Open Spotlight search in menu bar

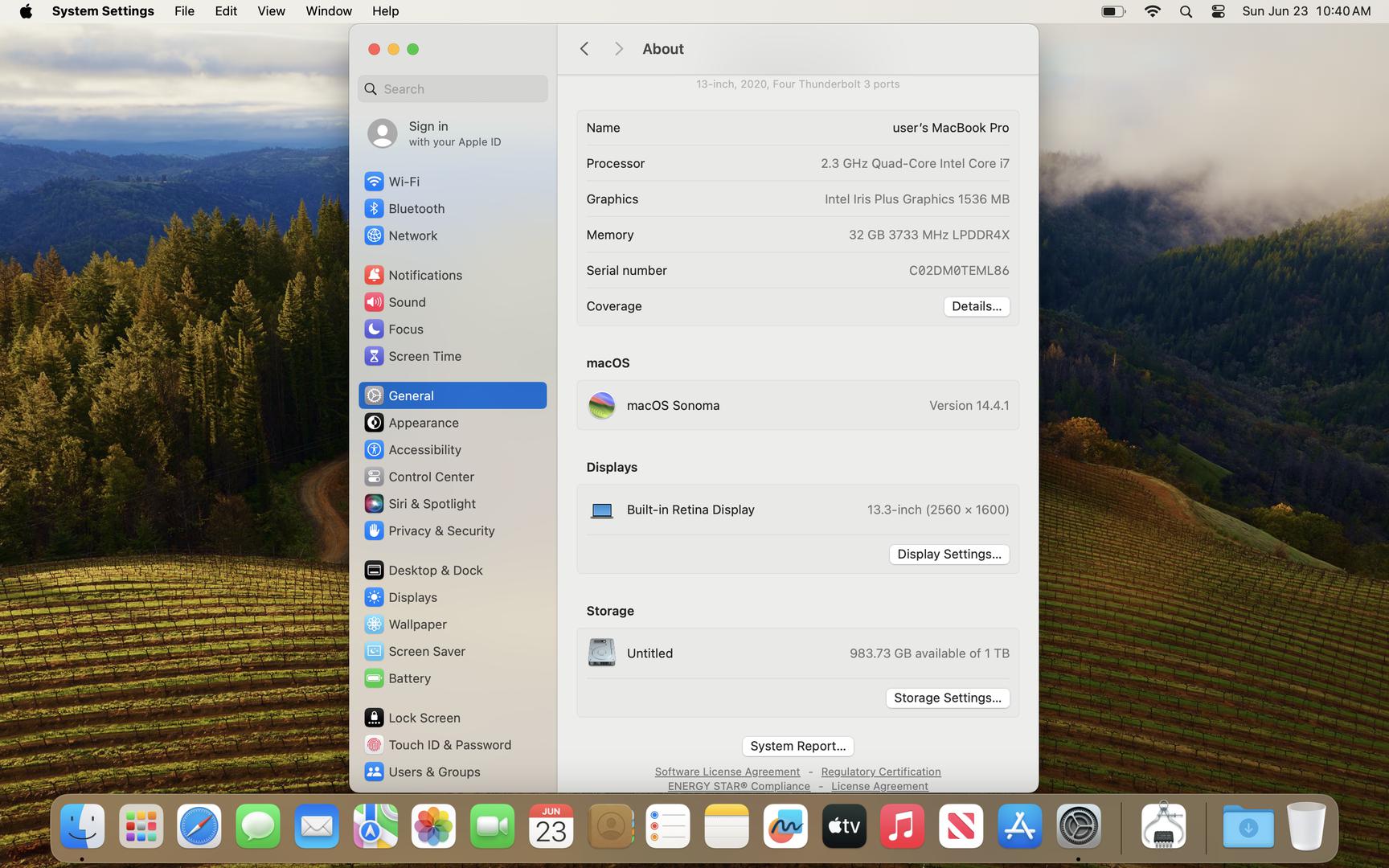(x=1186, y=11)
